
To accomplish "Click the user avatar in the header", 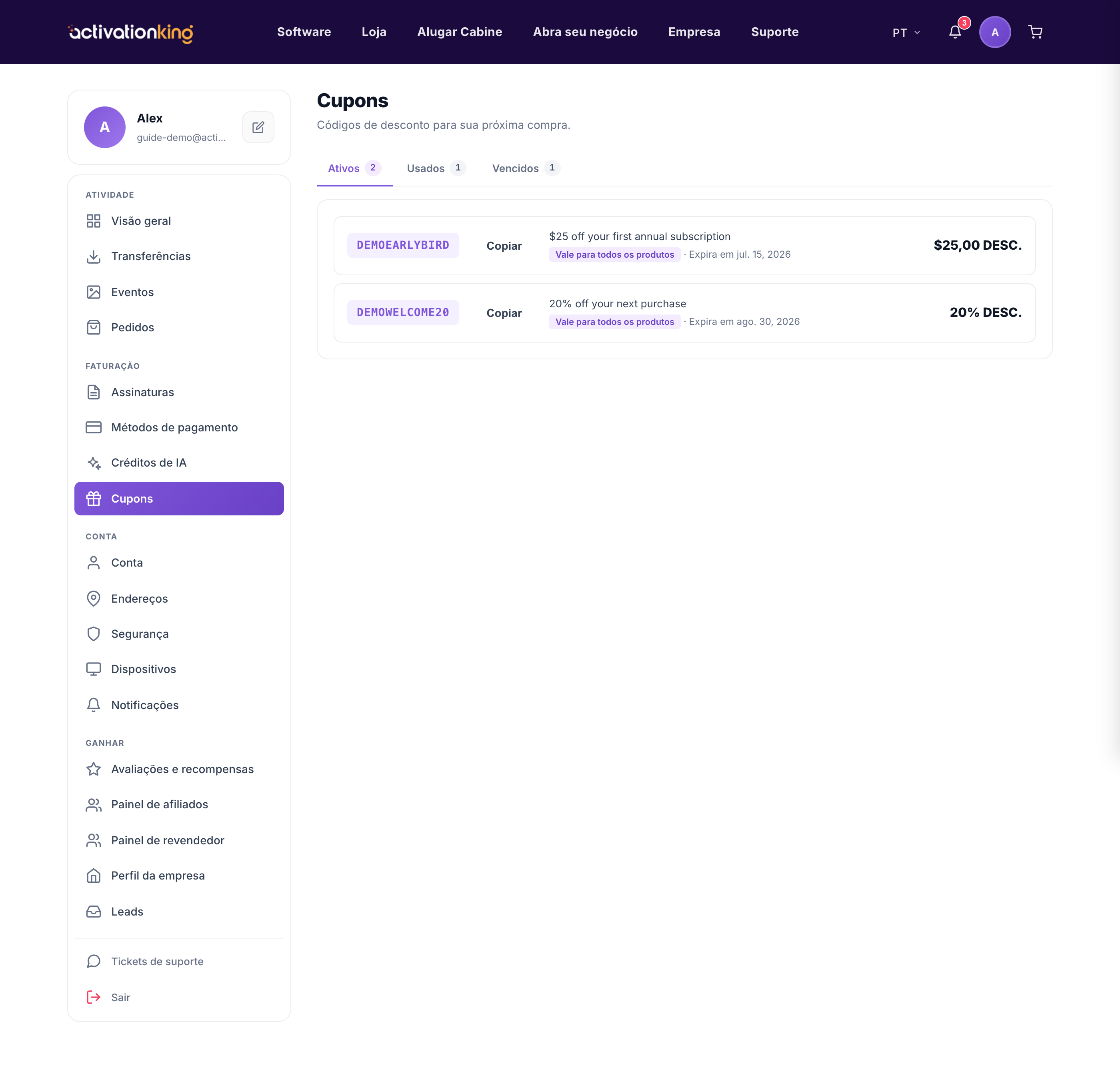I will (x=994, y=32).
